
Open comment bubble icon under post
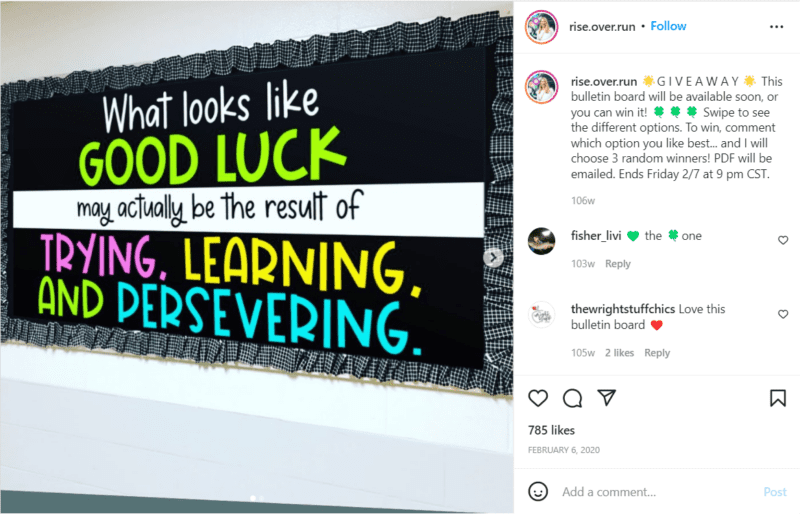point(572,398)
